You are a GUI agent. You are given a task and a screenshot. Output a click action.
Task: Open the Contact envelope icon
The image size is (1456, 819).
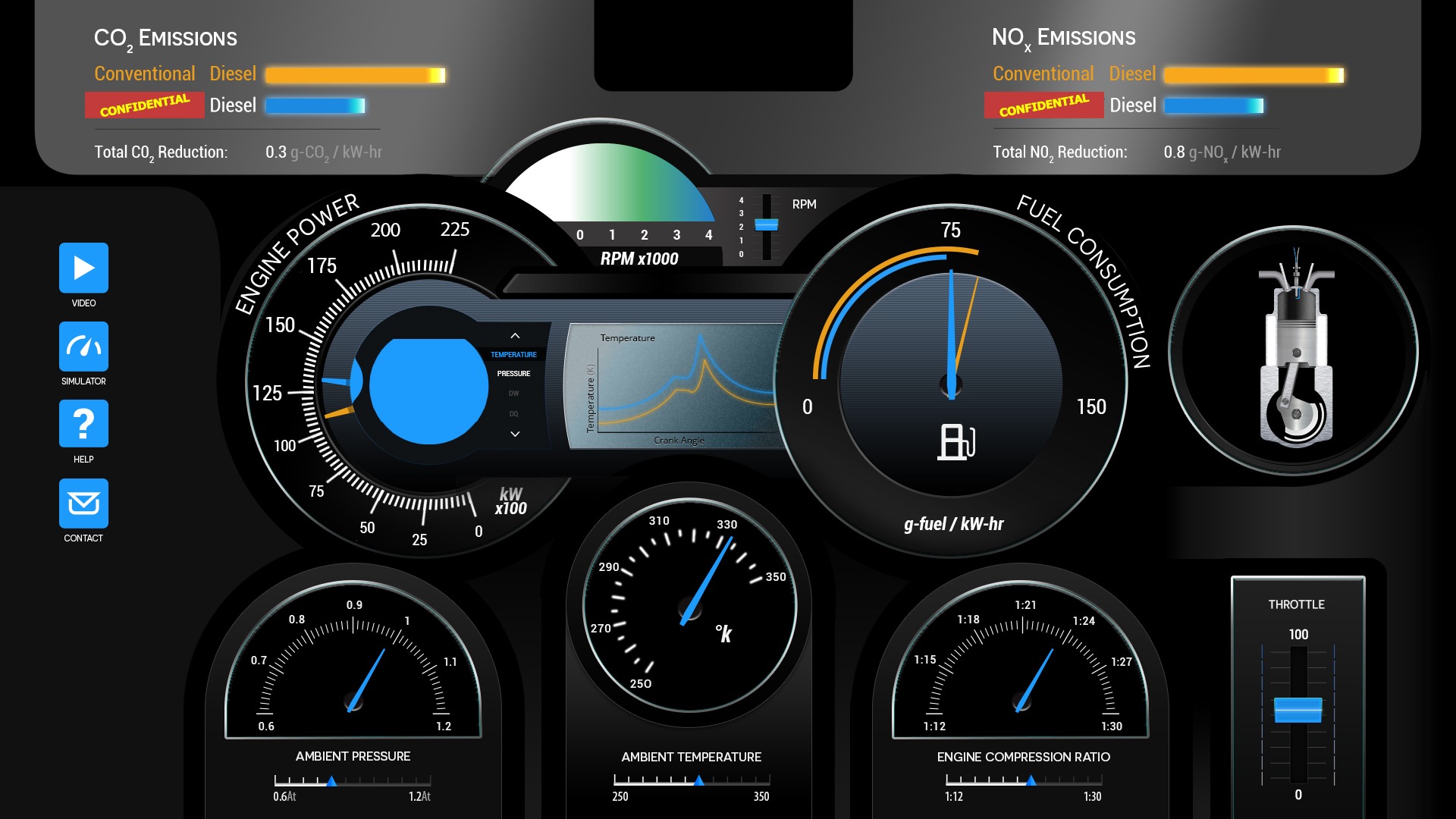pos(83,503)
